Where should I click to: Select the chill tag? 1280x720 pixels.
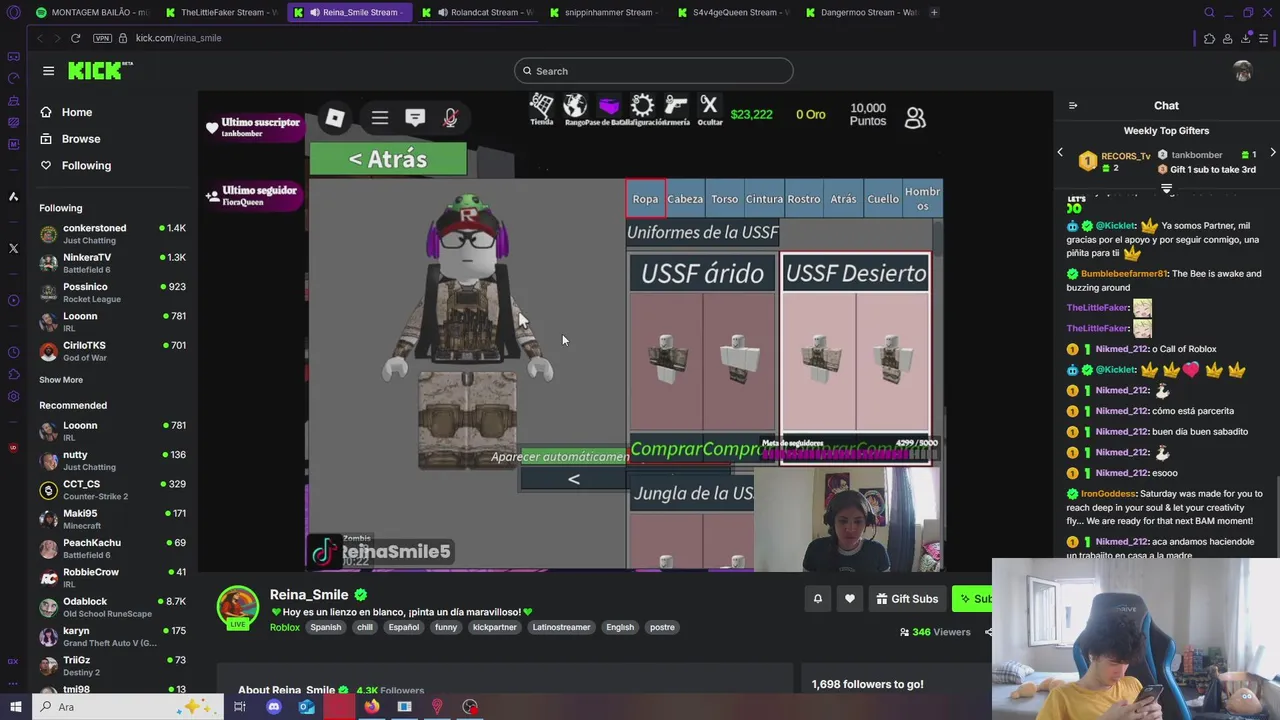pos(365,627)
